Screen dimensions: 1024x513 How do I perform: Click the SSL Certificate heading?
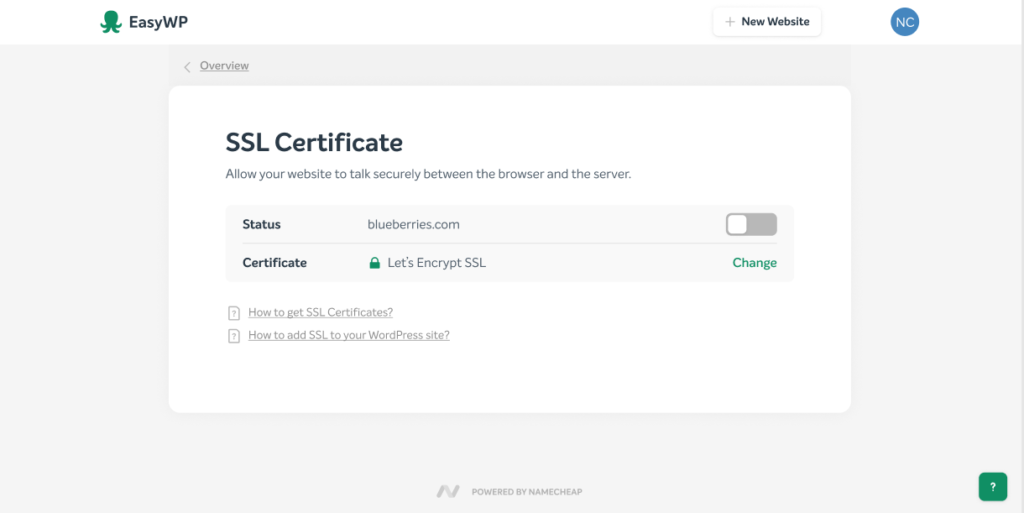click(x=314, y=142)
